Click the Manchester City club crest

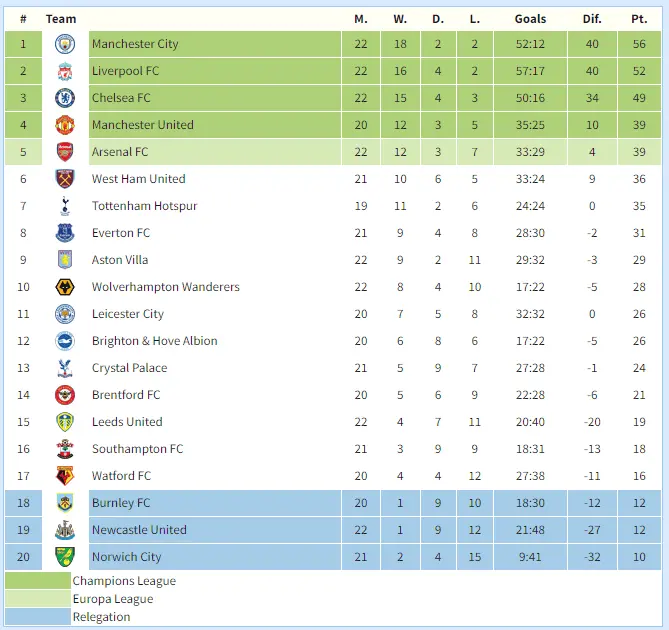click(x=65, y=44)
